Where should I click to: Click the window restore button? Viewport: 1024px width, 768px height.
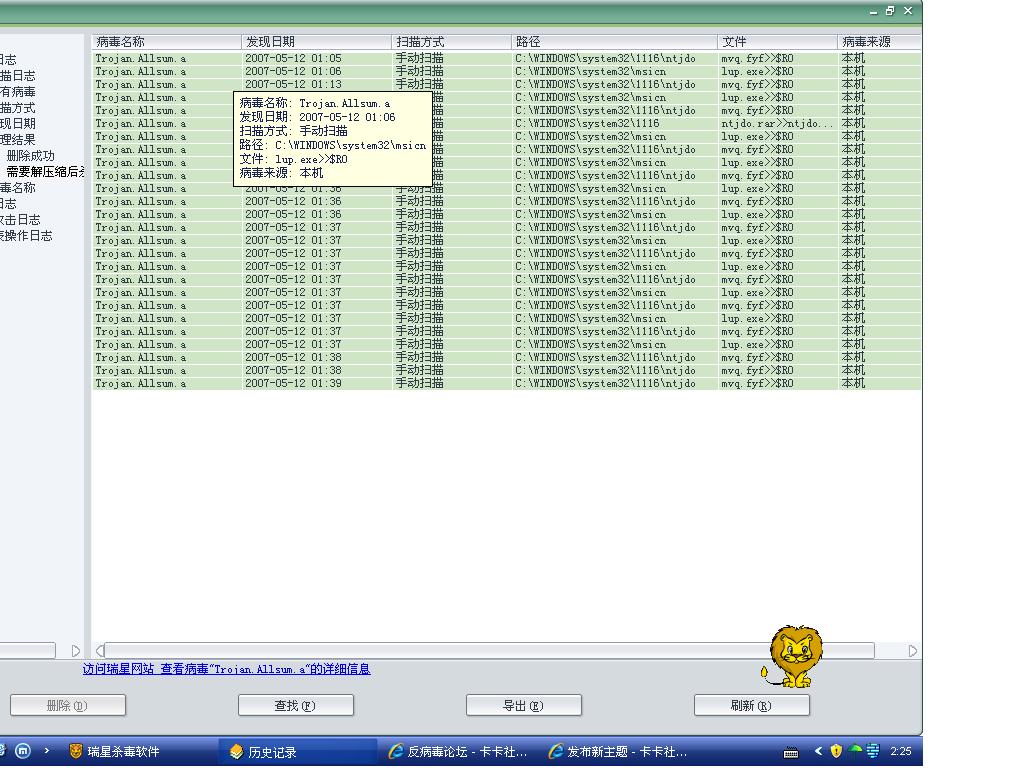point(889,10)
